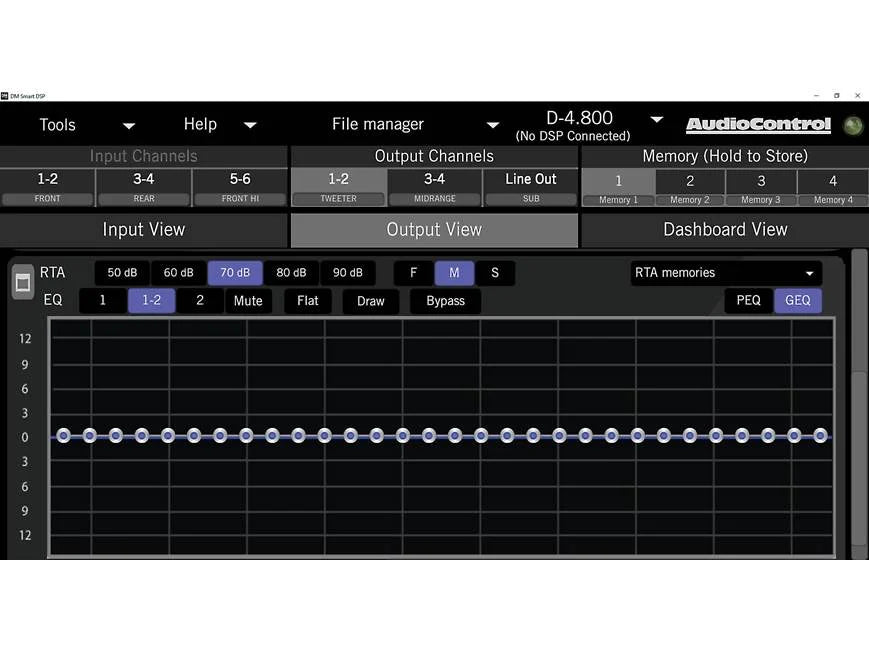The image size is (869, 652).
Task: Select RTA speed F (fast)
Action: point(413,273)
